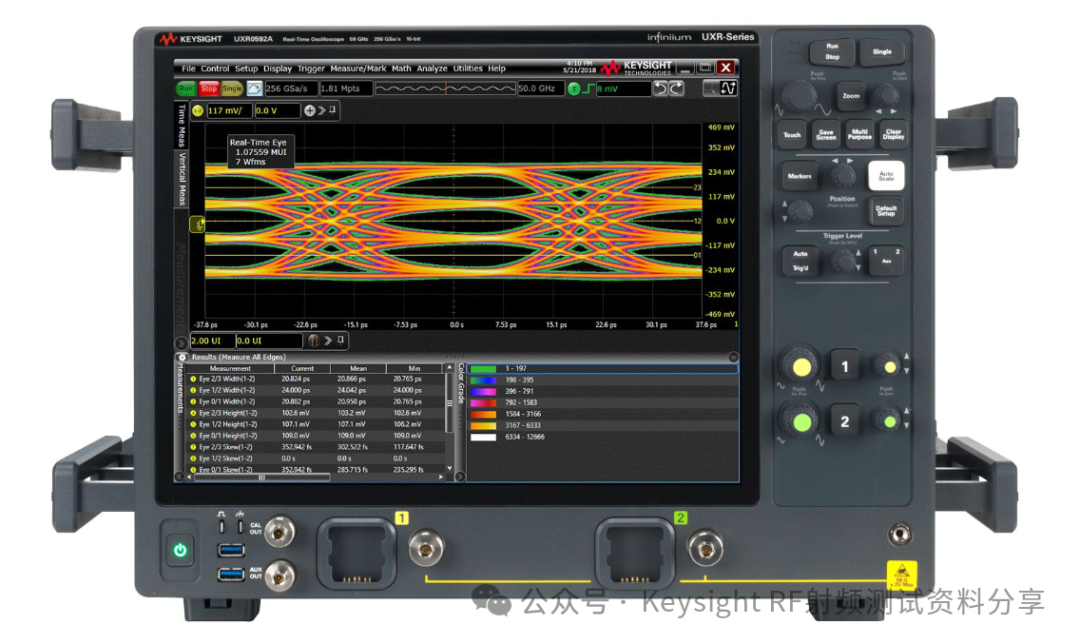Click the 256 GSa/s sample rate readout
Viewport: 1080px width, 644px height.
click(x=291, y=89)
